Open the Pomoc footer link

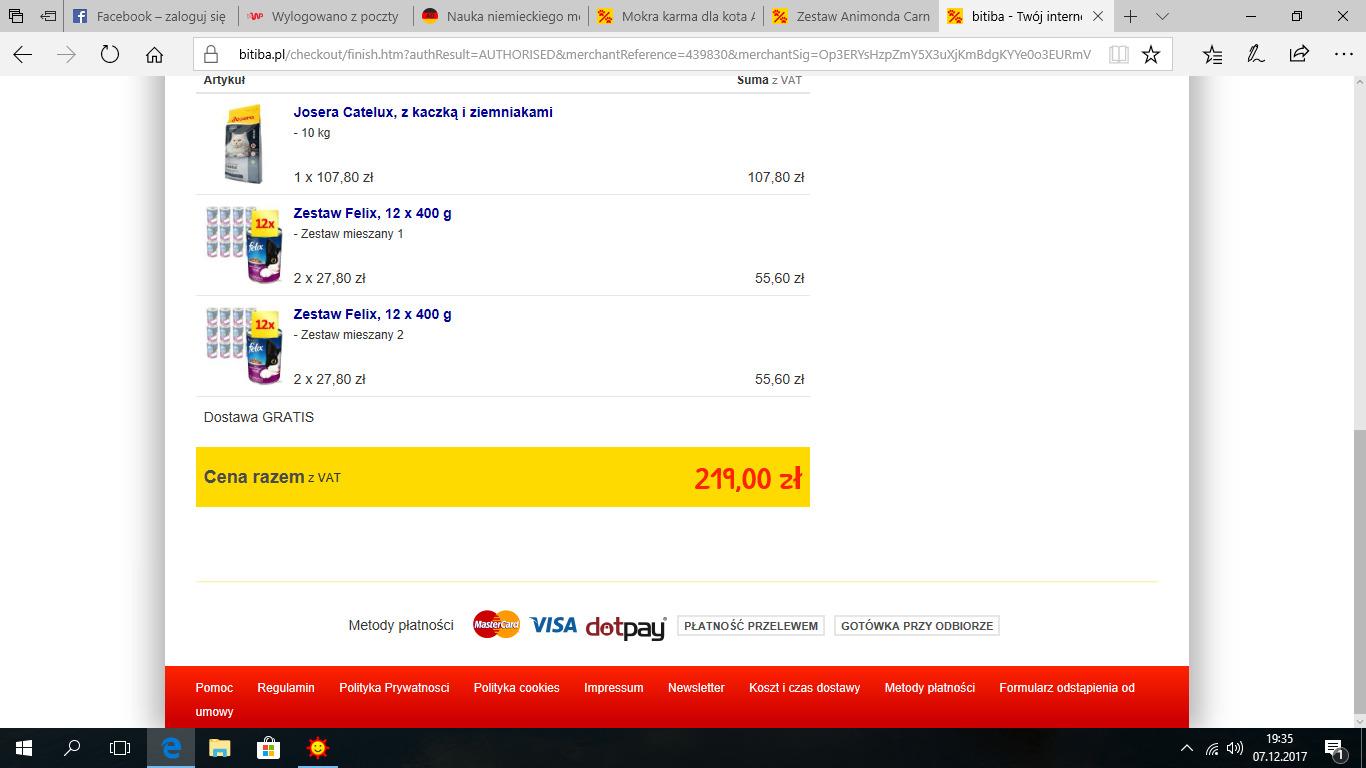[214, 688]
